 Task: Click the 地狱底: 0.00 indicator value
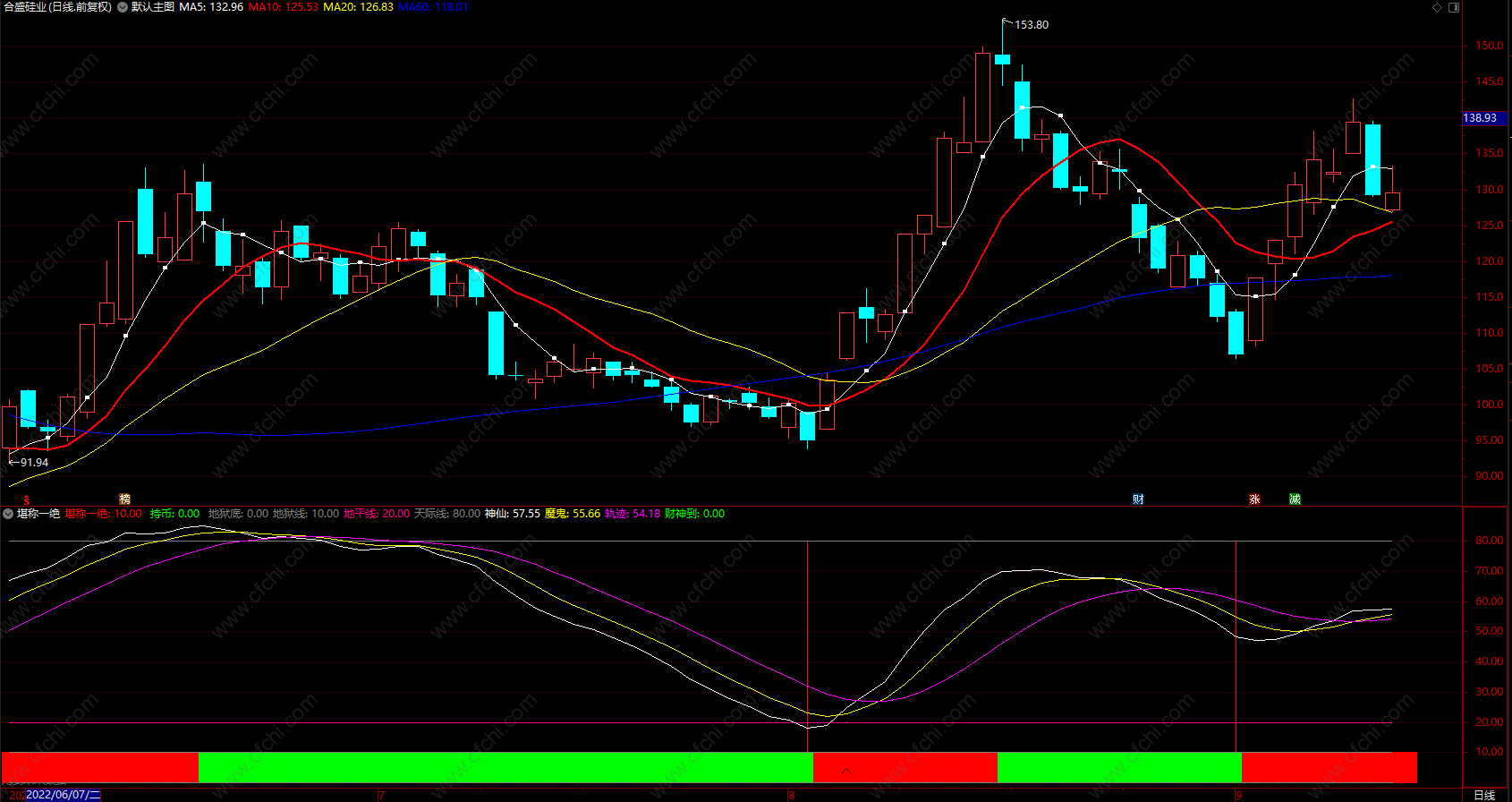tap(238, 514)
